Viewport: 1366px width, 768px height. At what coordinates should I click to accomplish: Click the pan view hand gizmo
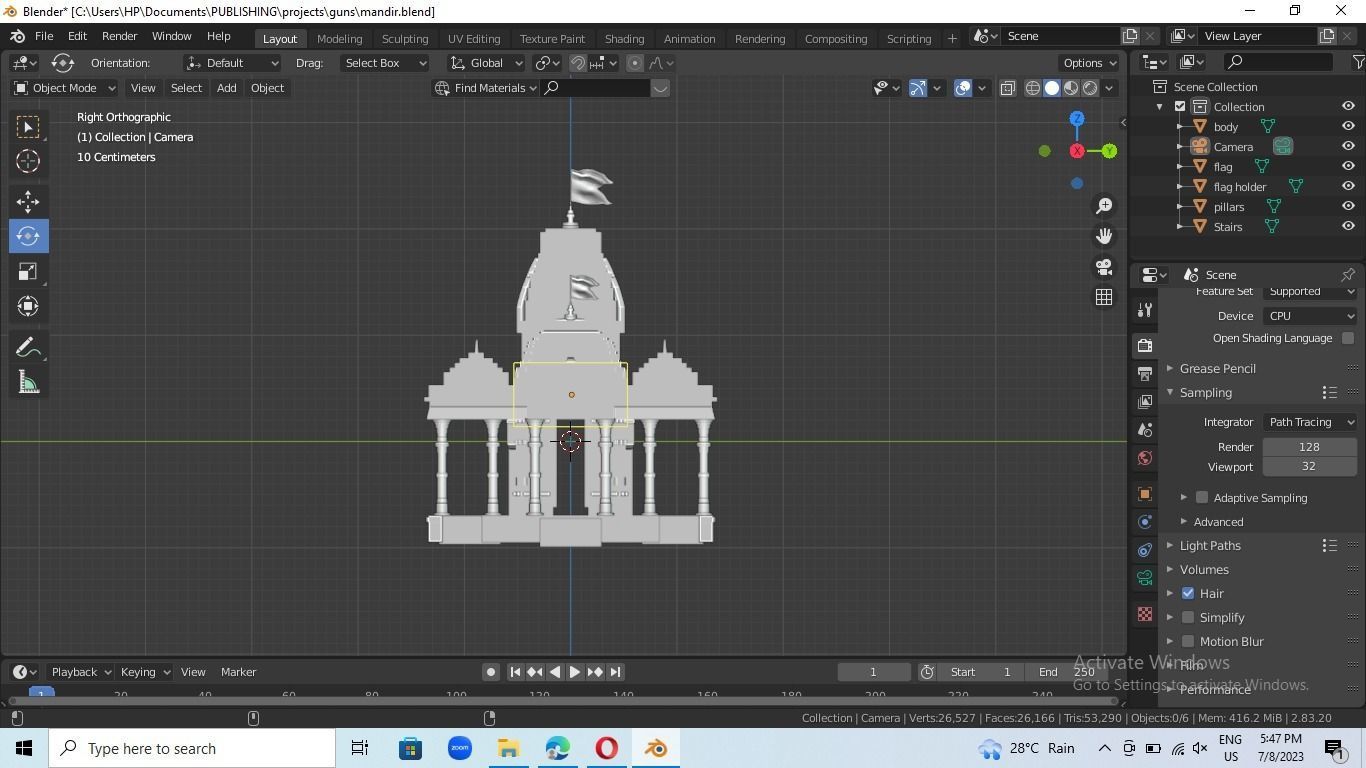click(1104, 236)
